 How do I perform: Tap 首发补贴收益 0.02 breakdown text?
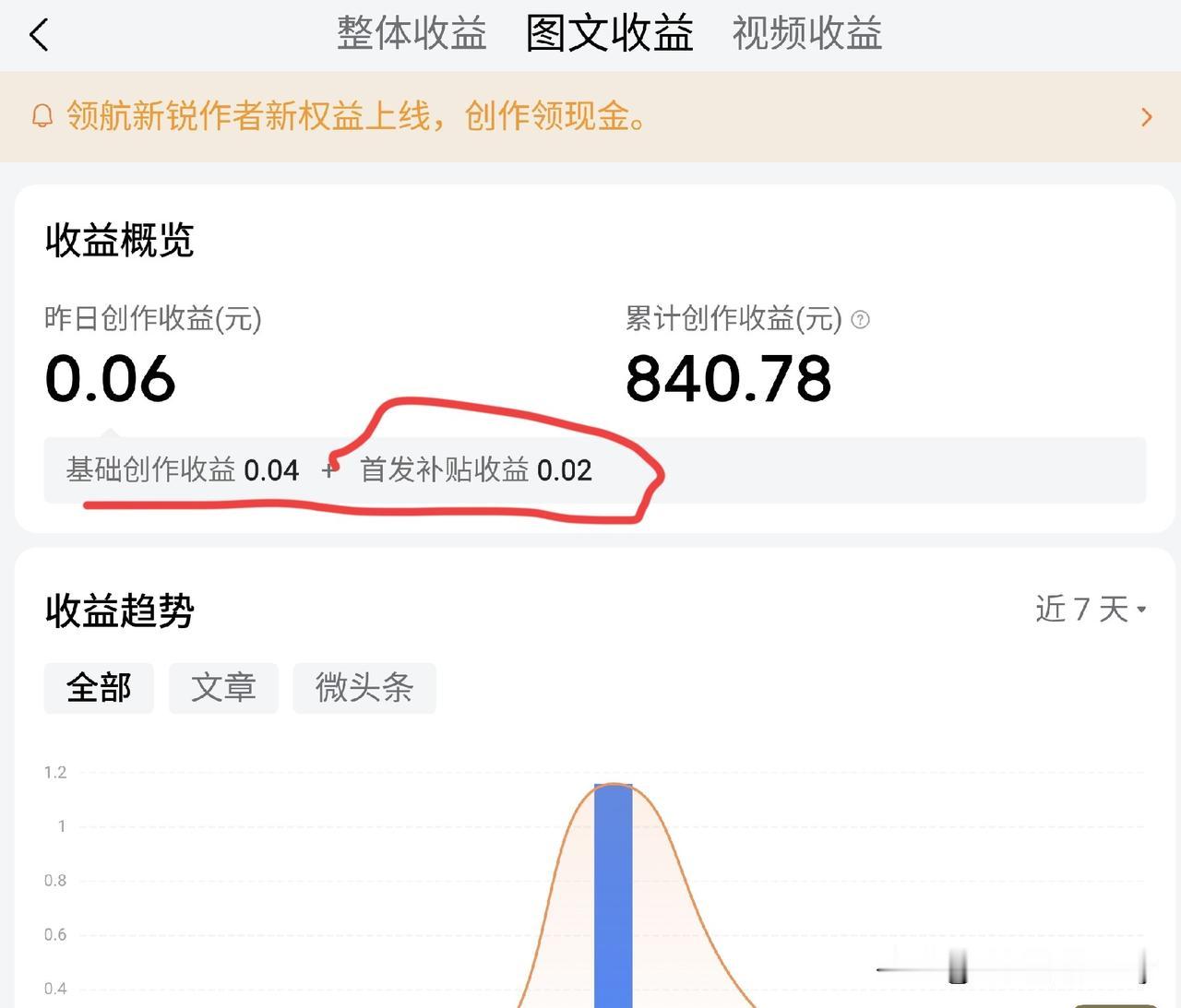(x=476, y=470)
